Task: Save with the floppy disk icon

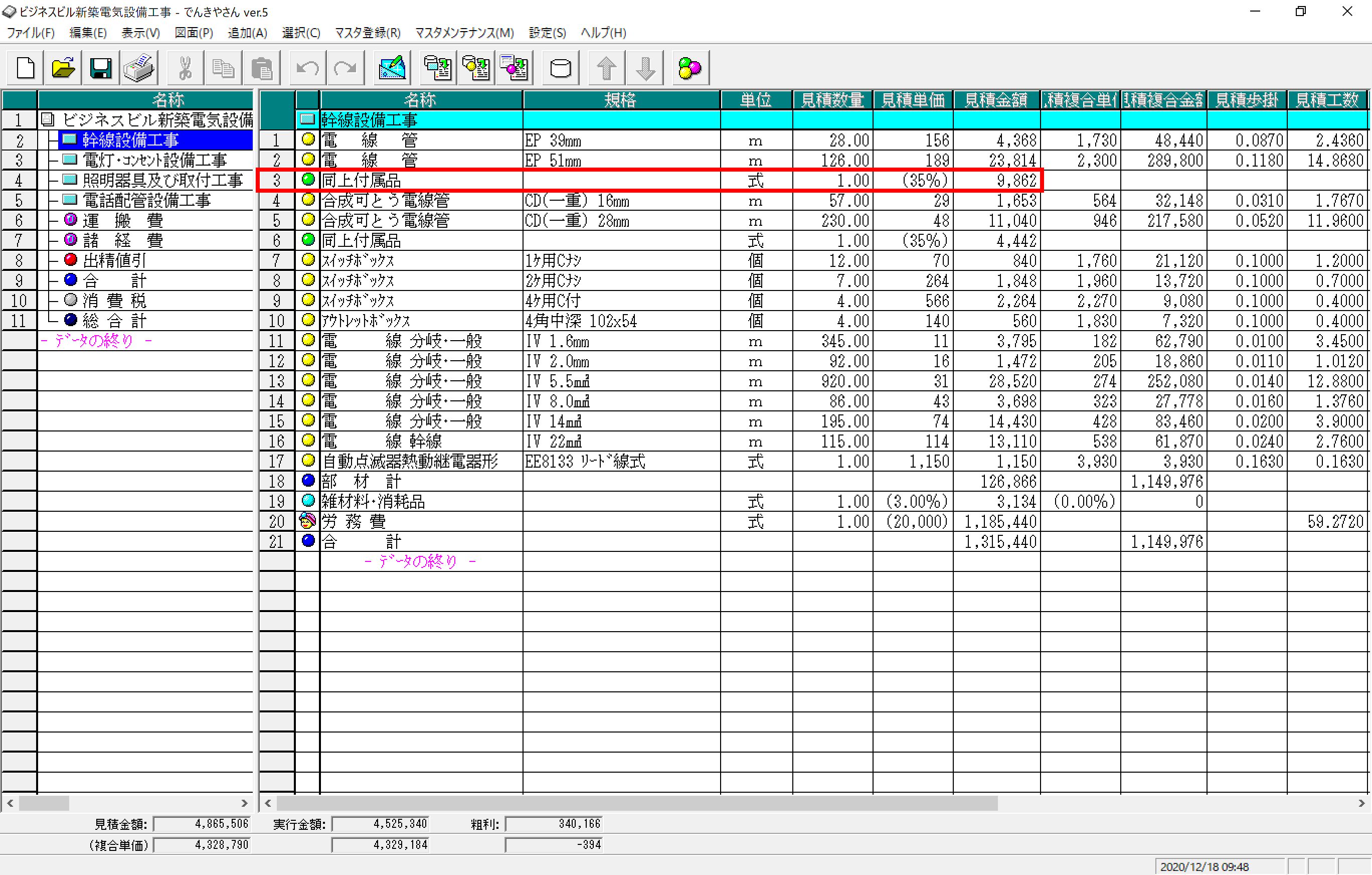Action: [100, 68]
